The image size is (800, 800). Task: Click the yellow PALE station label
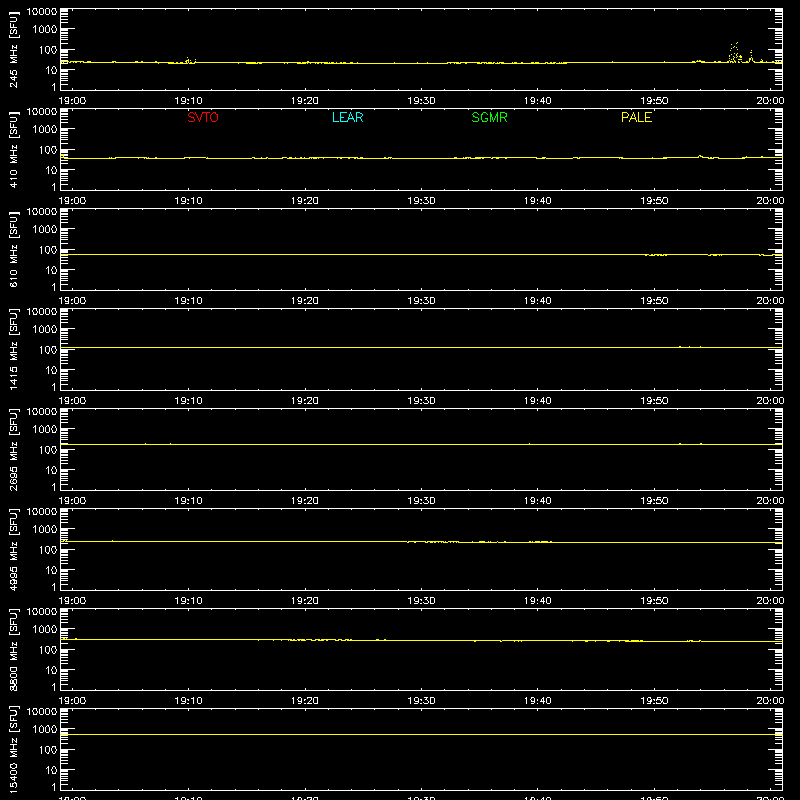point(636,117)
